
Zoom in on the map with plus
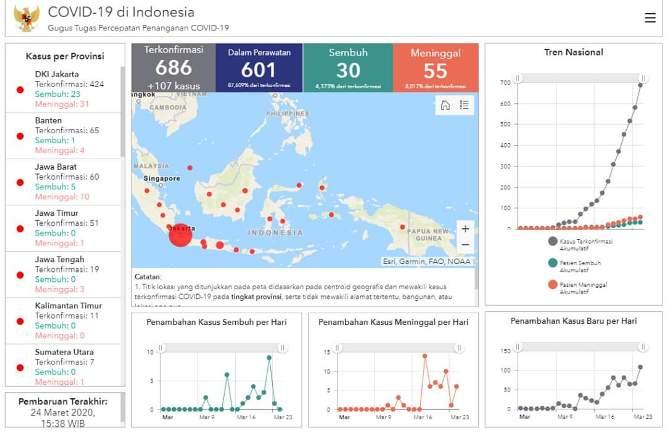465,228
